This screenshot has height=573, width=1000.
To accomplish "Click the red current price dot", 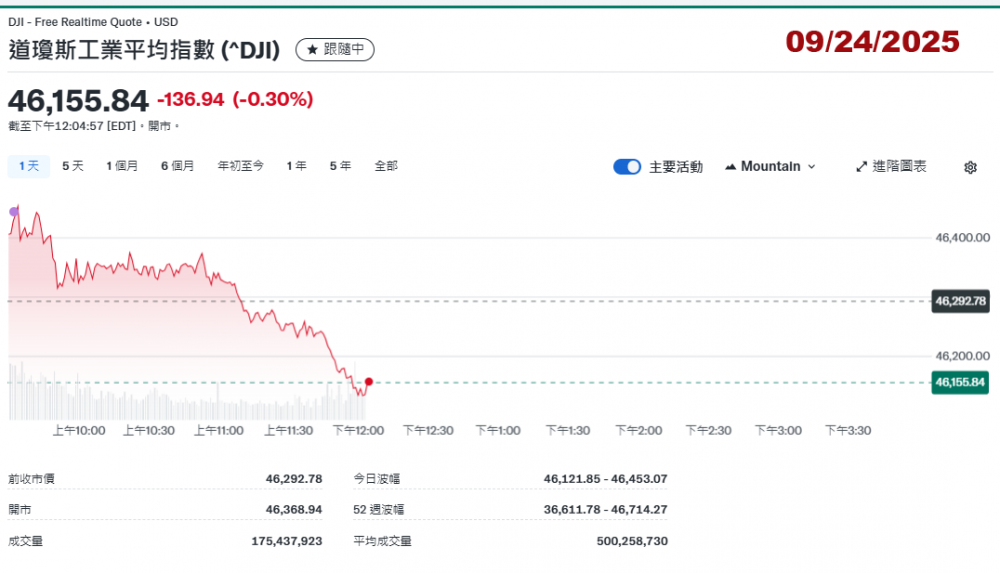I will tap(369, 382).
